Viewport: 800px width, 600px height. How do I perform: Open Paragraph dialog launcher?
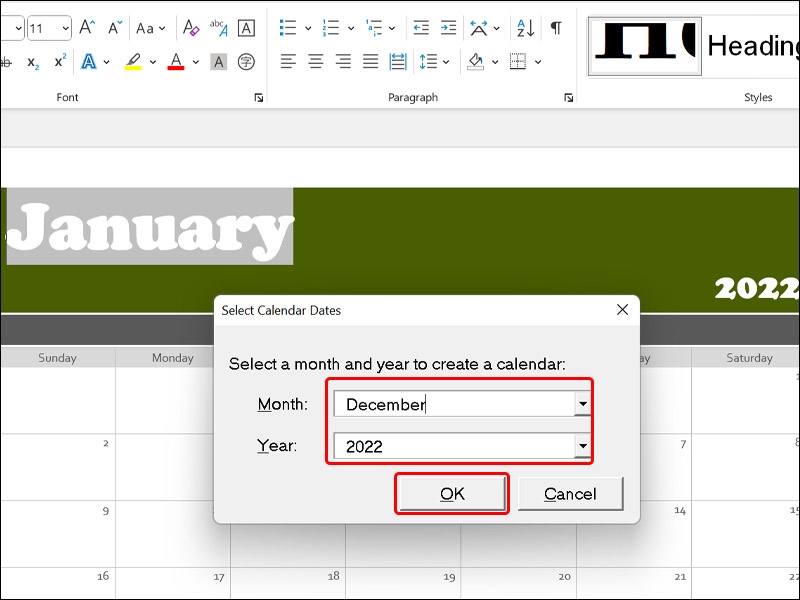click(x=568, y=97)
